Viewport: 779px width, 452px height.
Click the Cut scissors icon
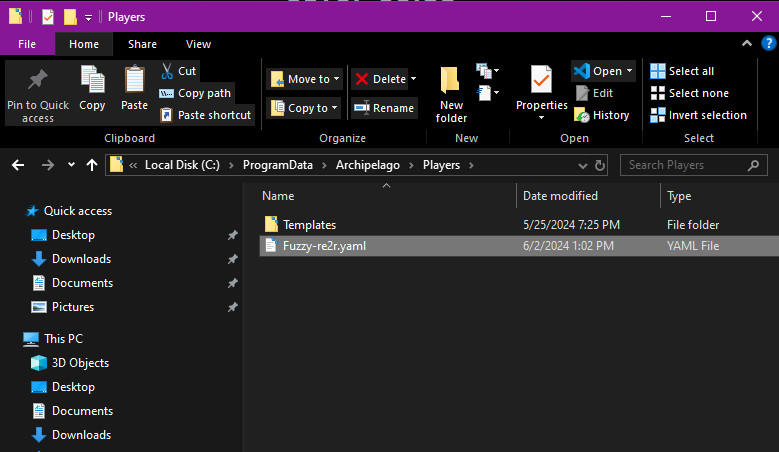tap(167, 71)
